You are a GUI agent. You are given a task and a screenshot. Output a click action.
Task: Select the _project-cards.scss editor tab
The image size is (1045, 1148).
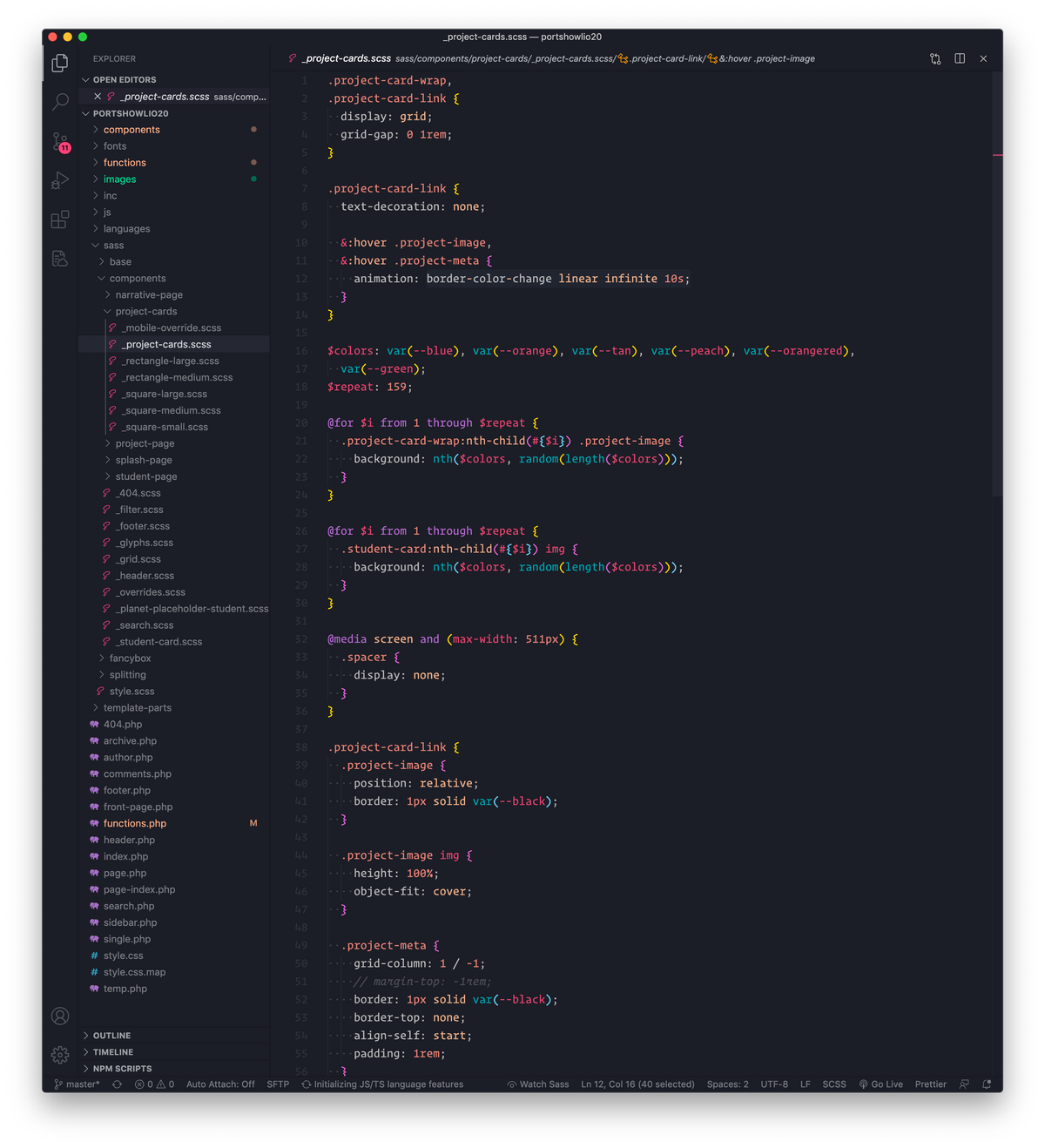(340, 58)
